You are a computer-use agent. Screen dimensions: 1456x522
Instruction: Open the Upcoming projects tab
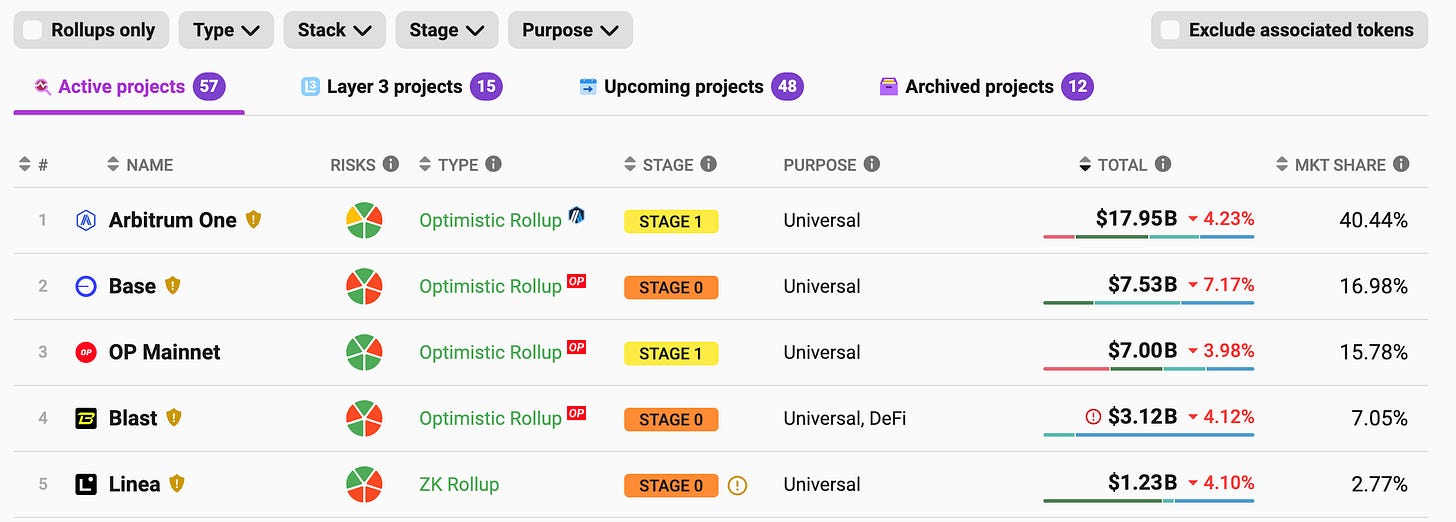[683, 87]
